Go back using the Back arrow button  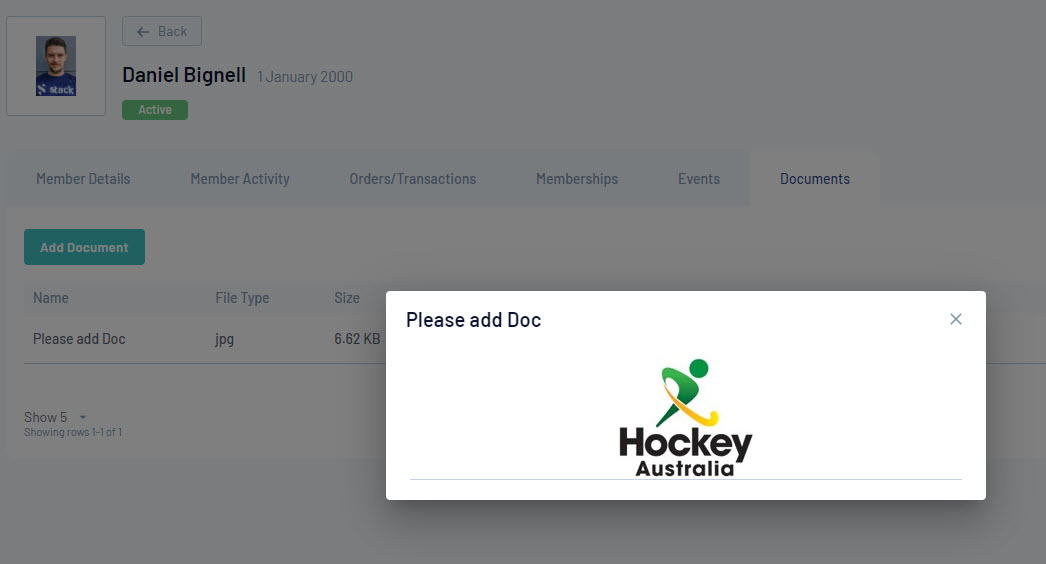click(161, 31)
